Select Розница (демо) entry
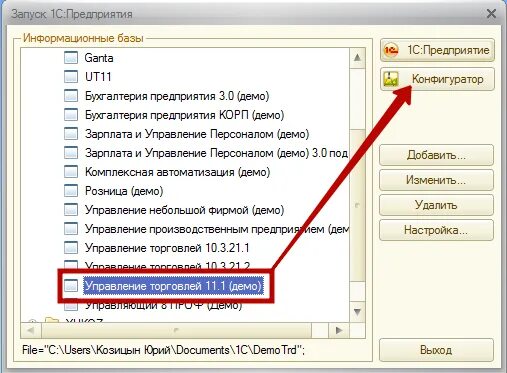The width and height of the screenshot is (507, 373). [124, 191]
